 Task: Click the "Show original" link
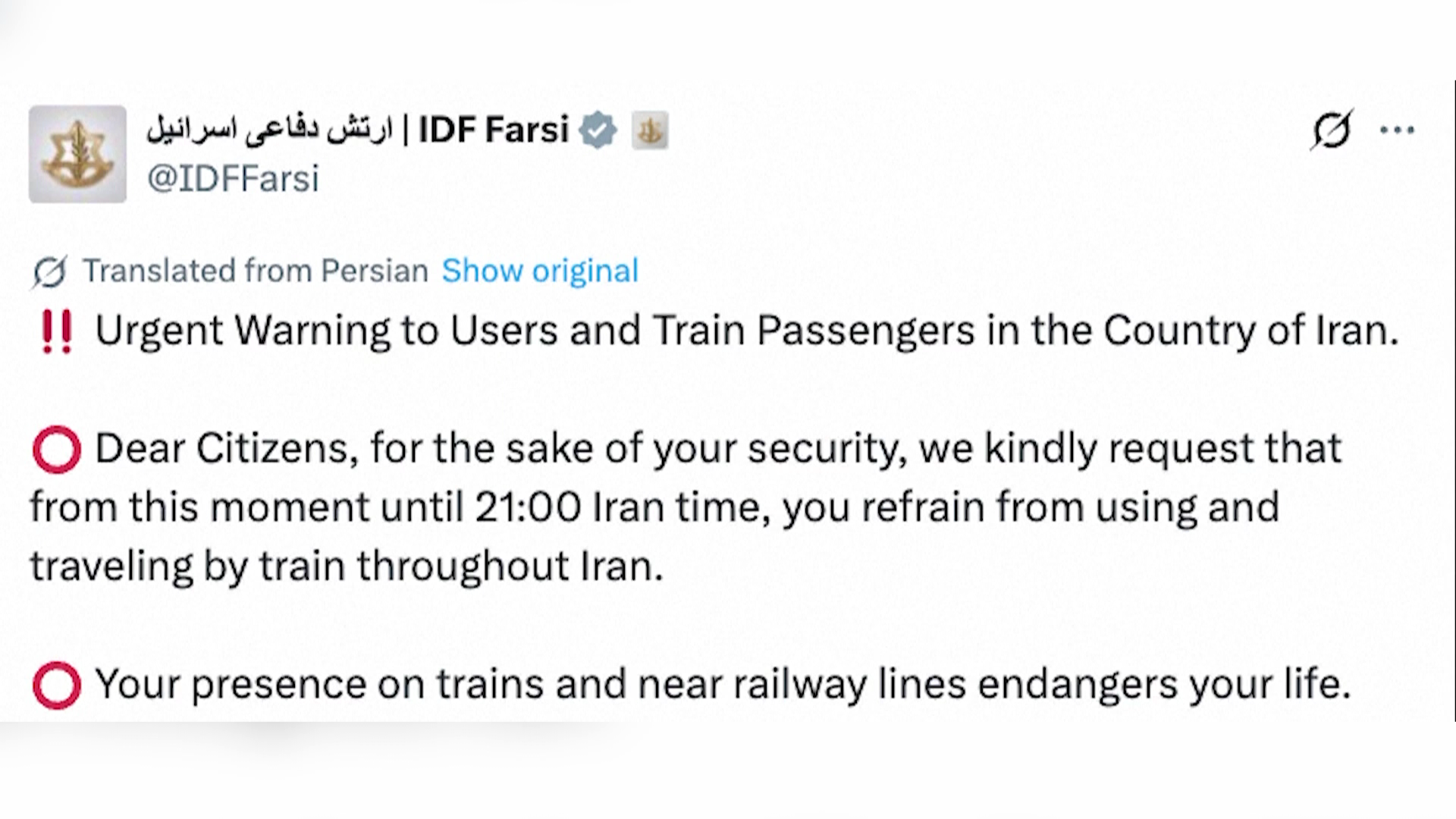point(540,271)
